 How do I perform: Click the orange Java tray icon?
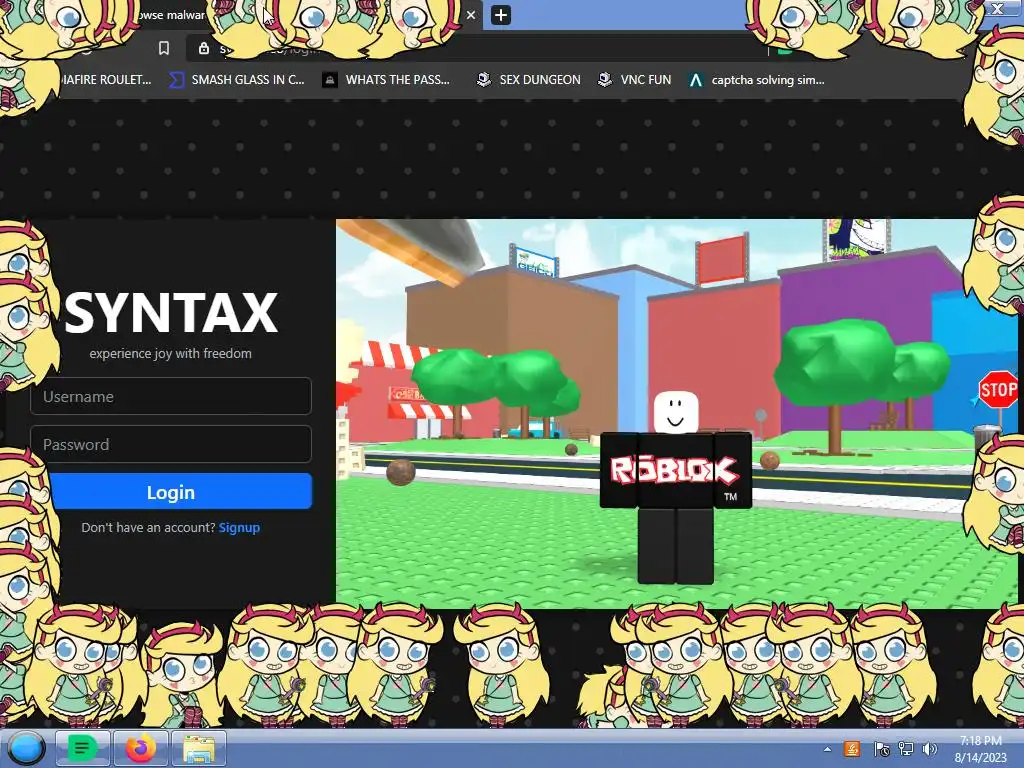pyautogui.click(x=852, y=749)
